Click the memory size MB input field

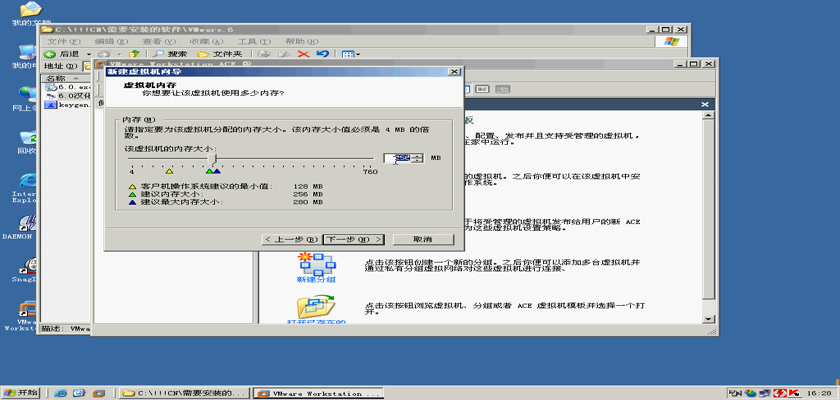[397, 158]
